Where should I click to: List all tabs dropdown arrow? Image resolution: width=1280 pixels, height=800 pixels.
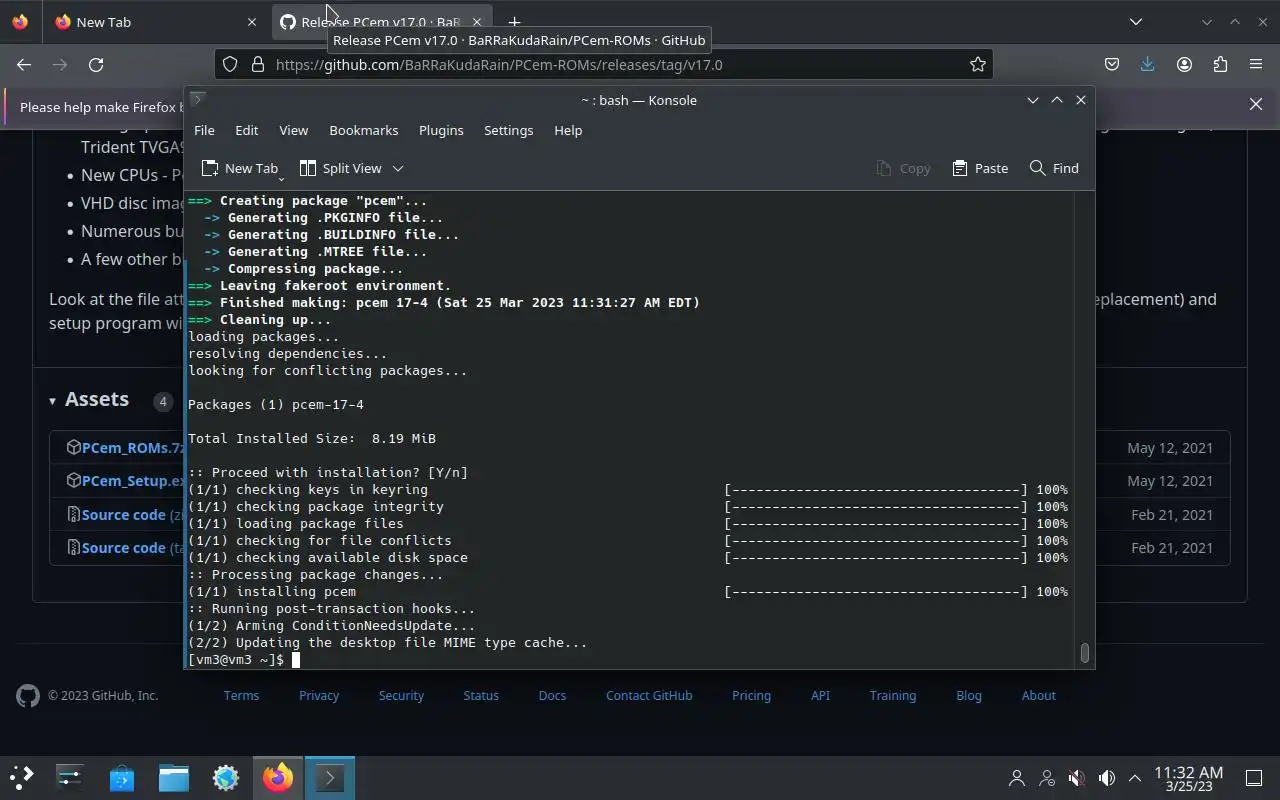[x=1136, y=22]
